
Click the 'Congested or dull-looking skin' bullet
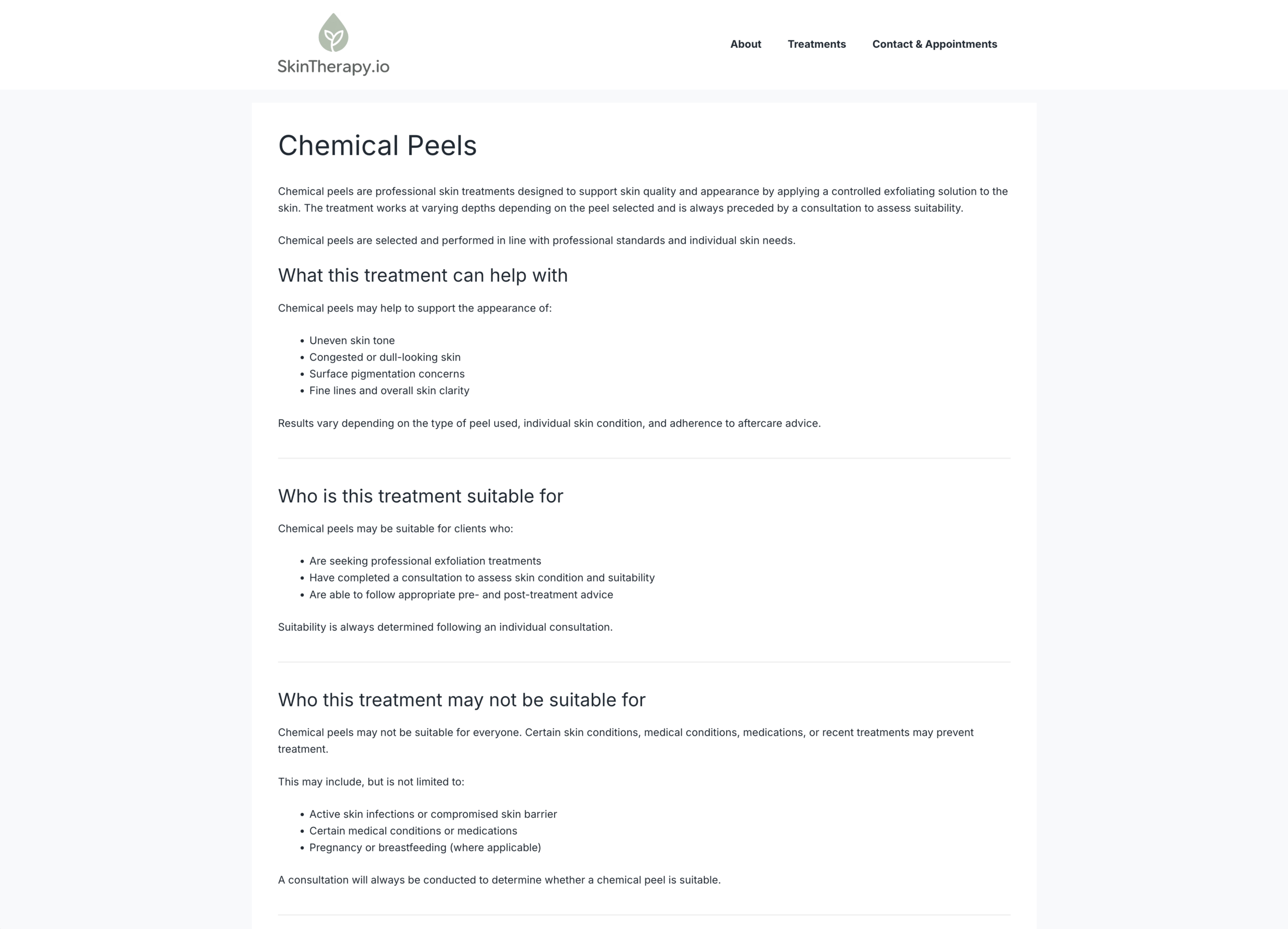point(384,357)
